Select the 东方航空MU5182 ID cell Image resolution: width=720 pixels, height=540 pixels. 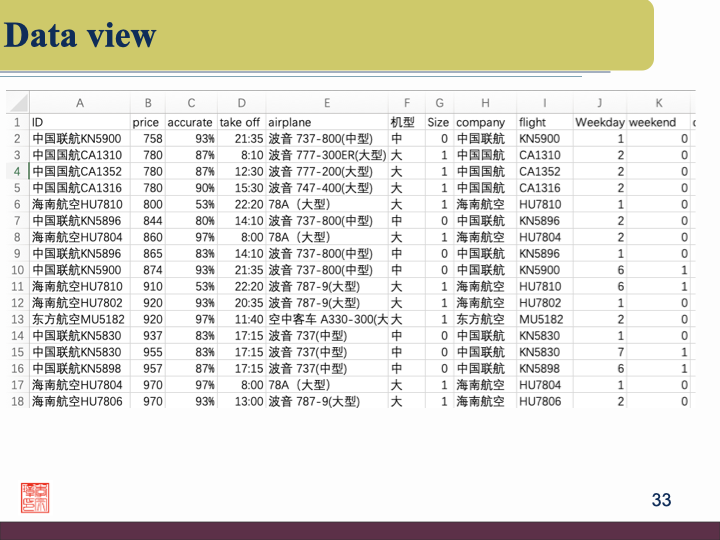coord(78,319)
